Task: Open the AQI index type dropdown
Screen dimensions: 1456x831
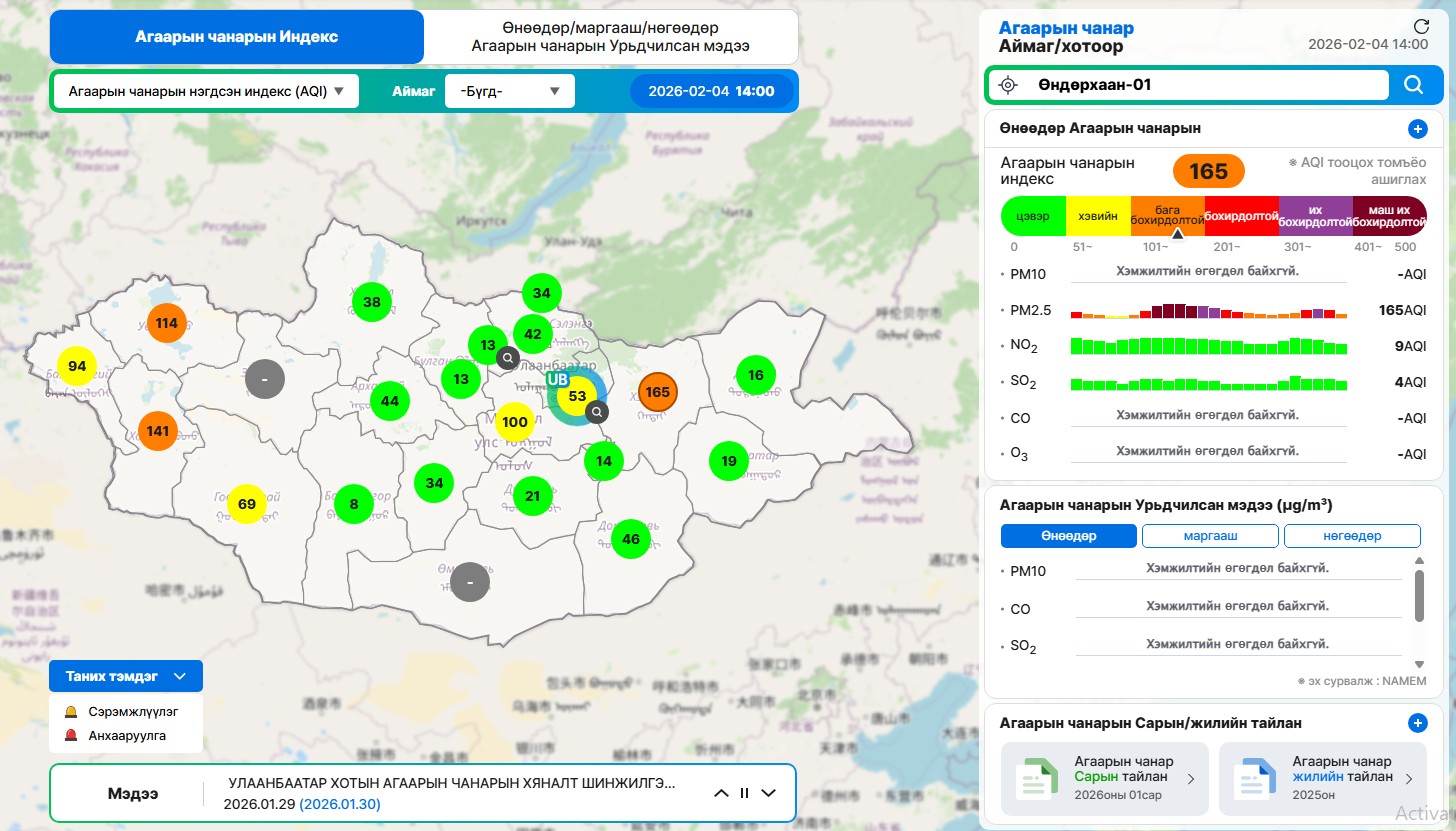Action: click(x=205, y=91)
